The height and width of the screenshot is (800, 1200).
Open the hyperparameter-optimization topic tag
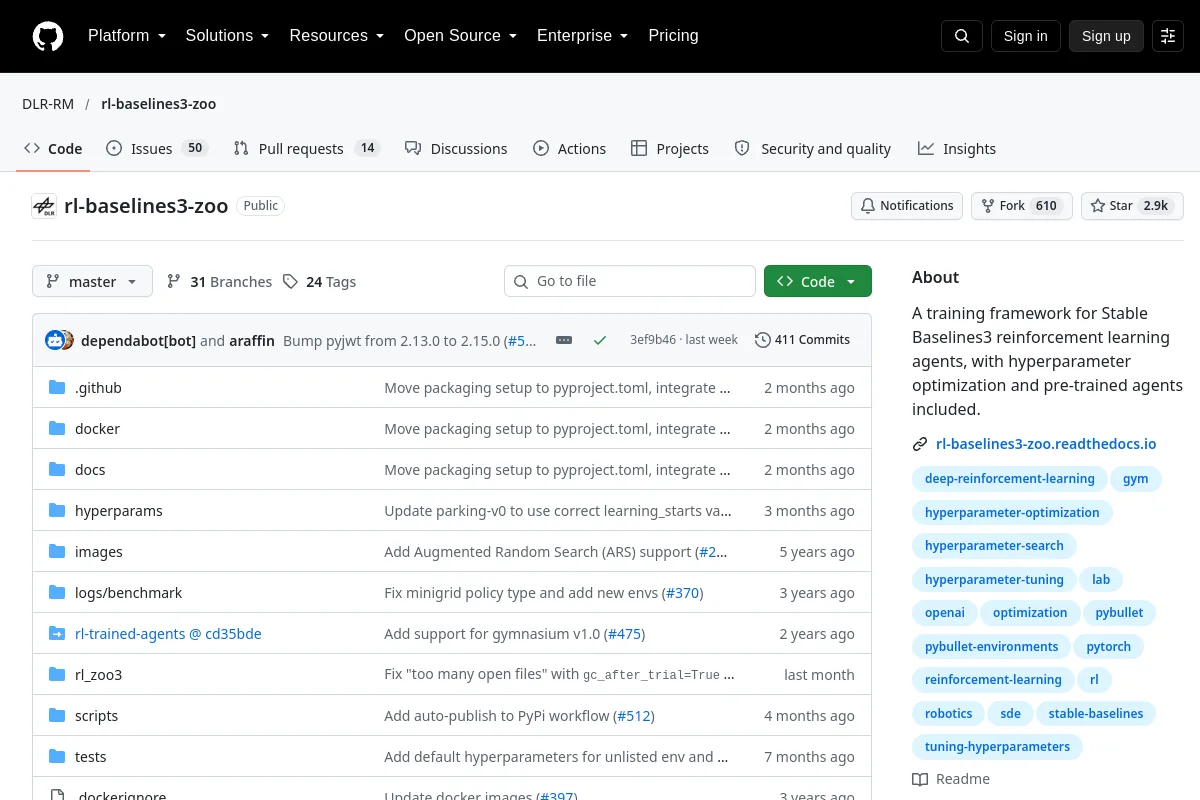pos(1012,513)
